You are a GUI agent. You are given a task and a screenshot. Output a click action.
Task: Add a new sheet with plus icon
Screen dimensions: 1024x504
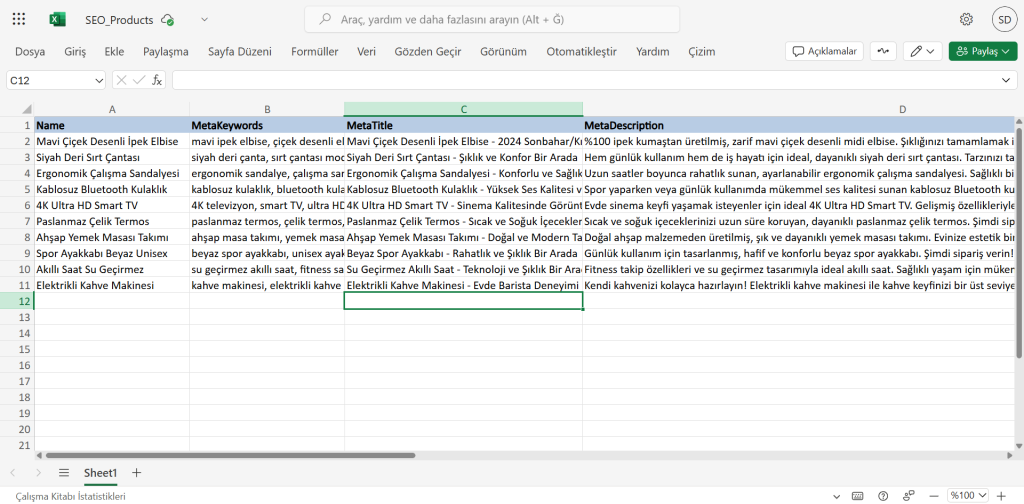click(x=136, y=473)
